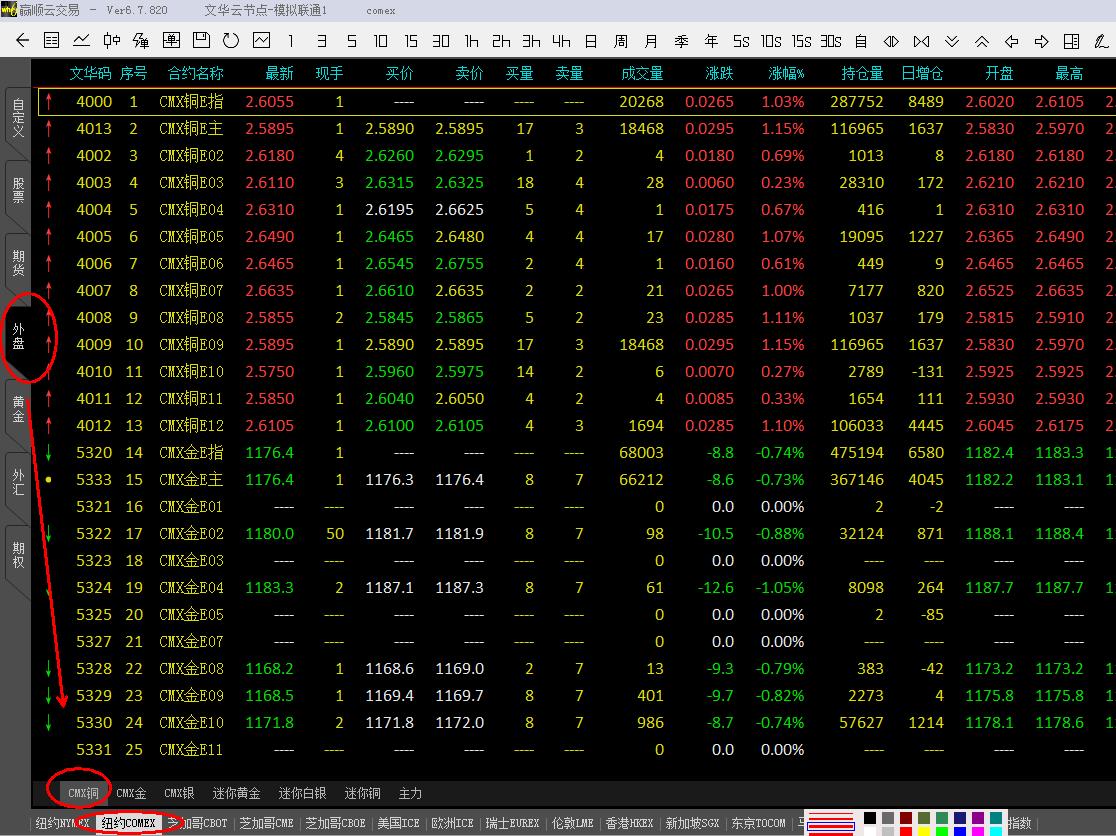Switch to candlestick K-line chart icon
The width and height of the screenshot is (1116, 836).
(x=111, y=41)
